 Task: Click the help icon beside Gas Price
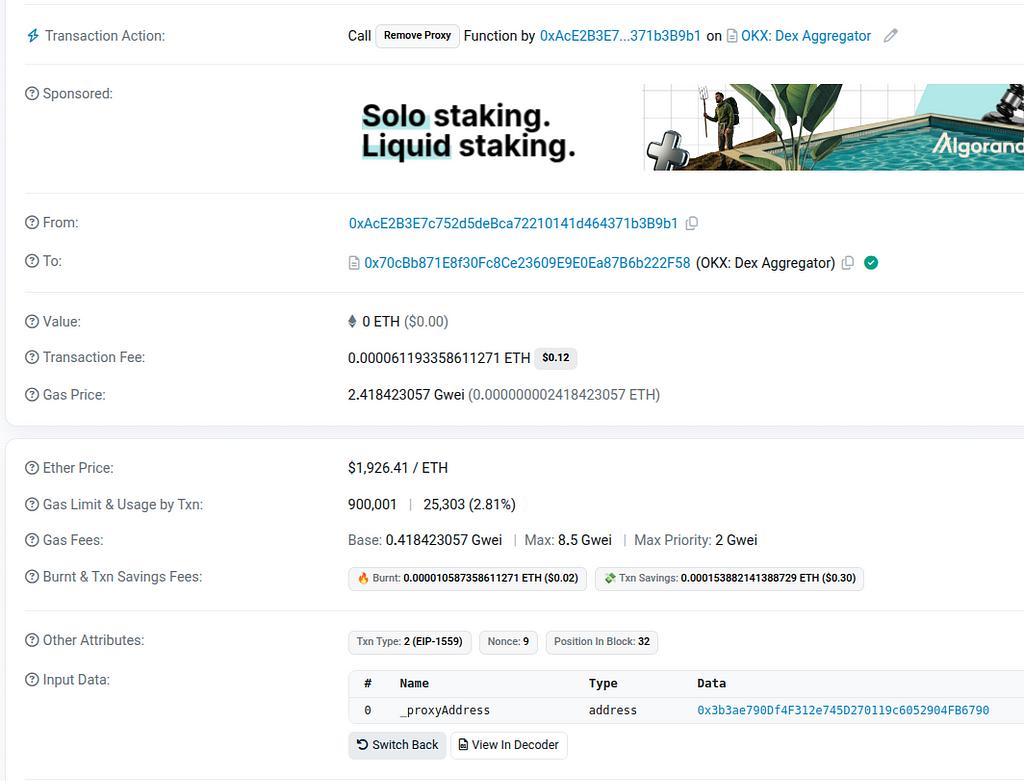(32, 395)
